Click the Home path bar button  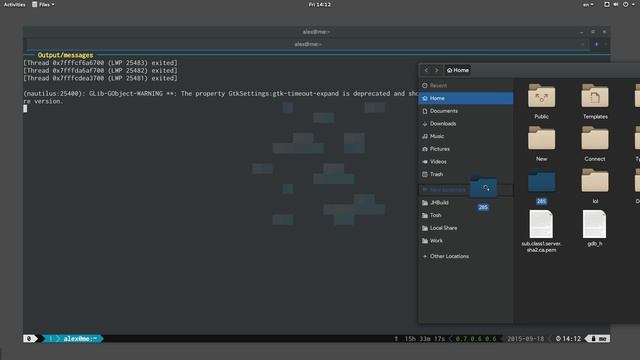coord(458,70)
